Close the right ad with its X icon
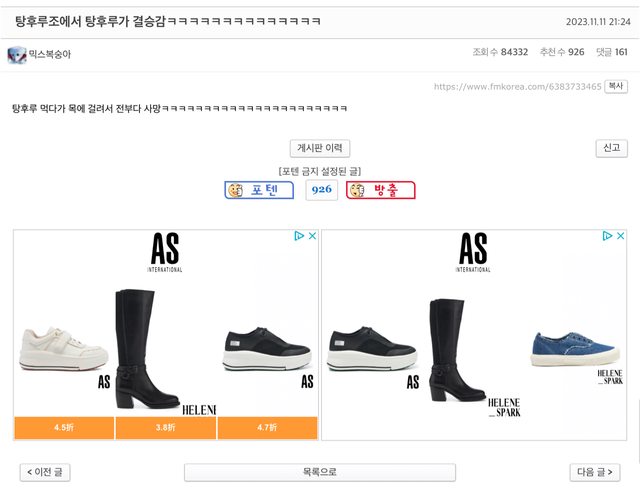 (x=620, y=237)
